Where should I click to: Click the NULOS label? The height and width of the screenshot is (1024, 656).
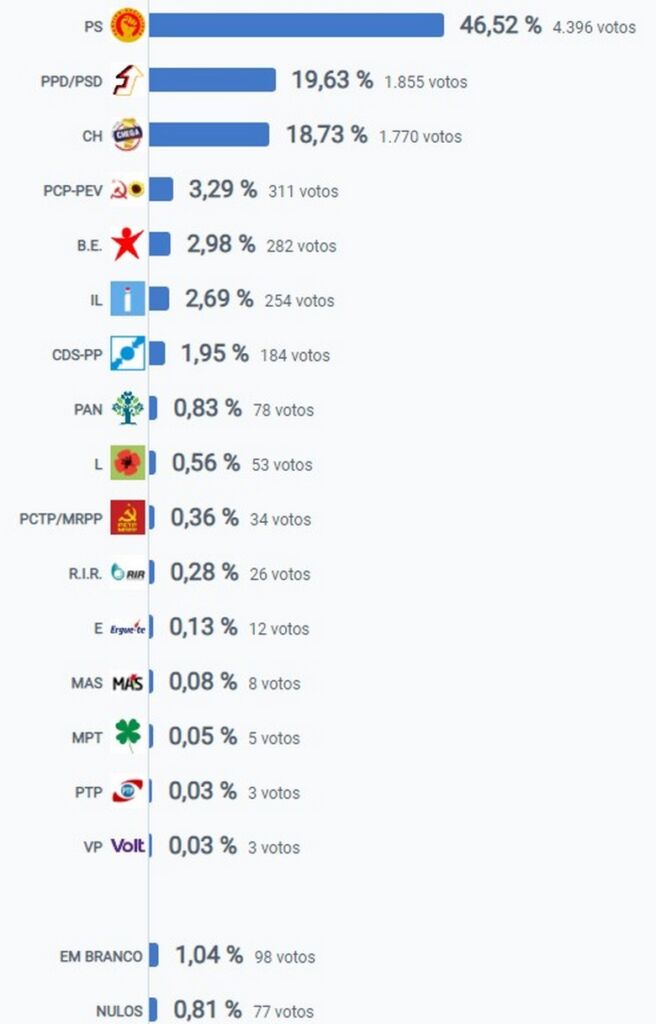click(x=118, y=1010)
